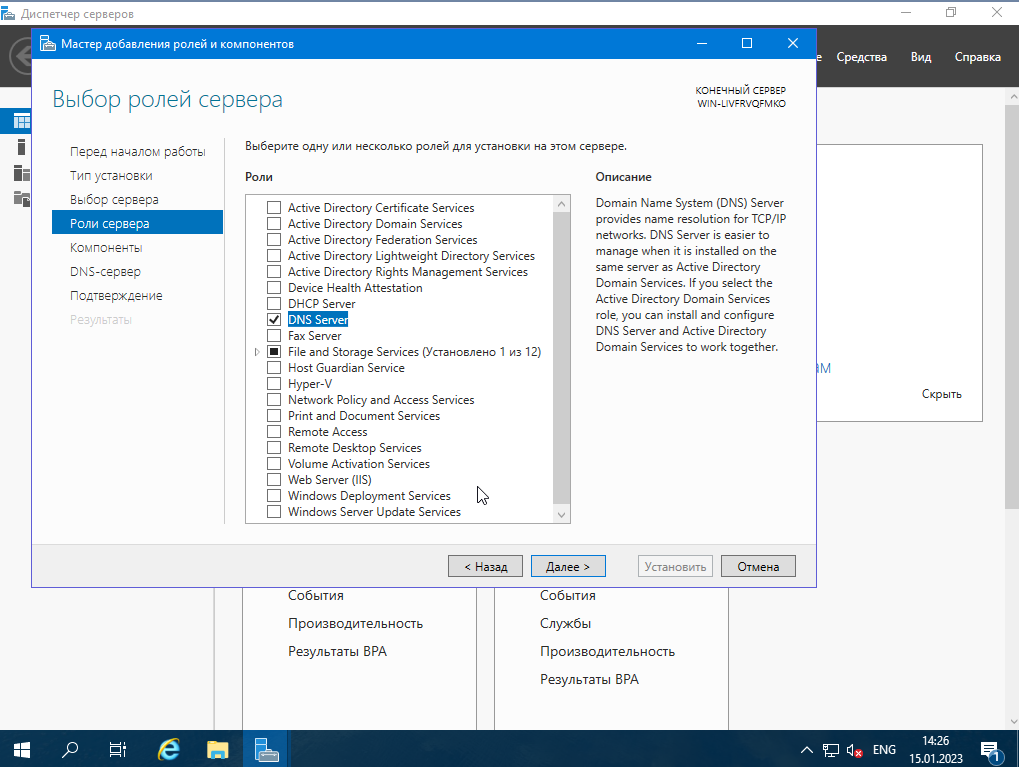The height and width of the screenshot is (767, 1019).
Task: Uncheck the DNS Server role
Action: pyautogui.click(x=274, y=320)
